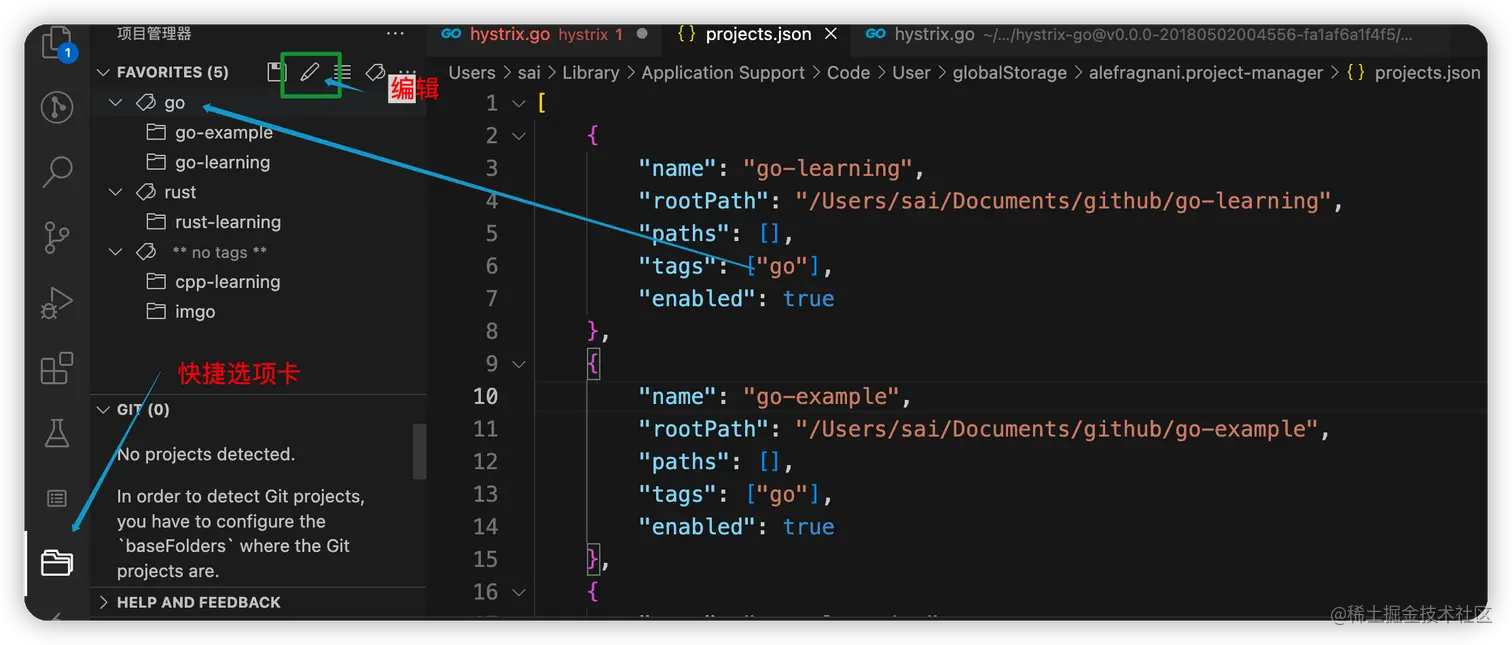Click the Application Support breadcrumb
The width and height of the screenshot is (1512, 645).
tap(723, 73)
